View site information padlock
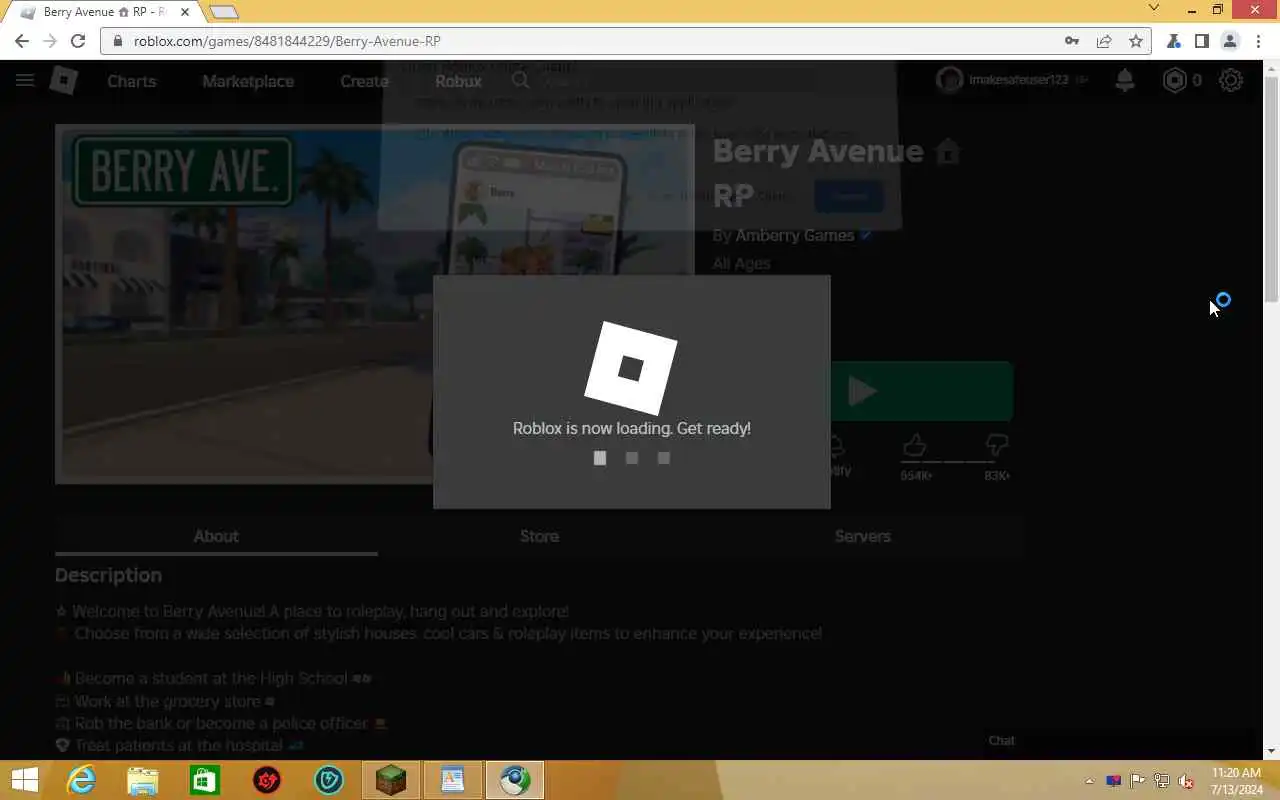 (118, 41)
